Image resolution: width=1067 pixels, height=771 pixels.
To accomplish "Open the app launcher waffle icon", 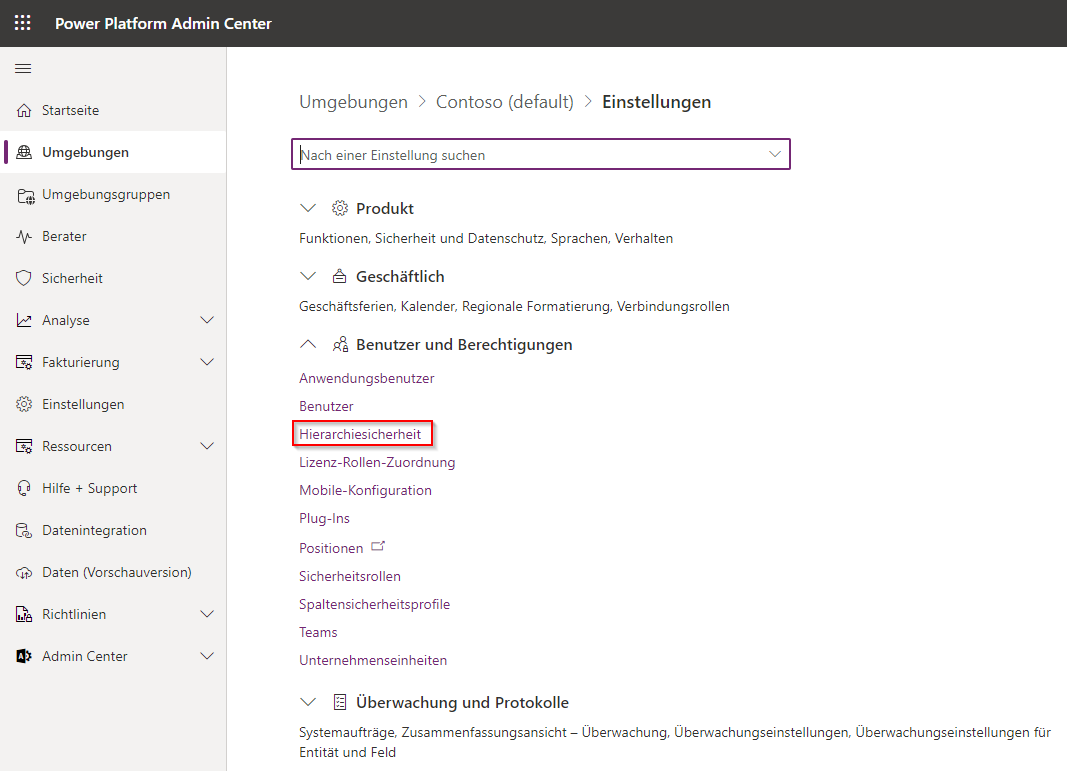I will click(x=22, y=23).
